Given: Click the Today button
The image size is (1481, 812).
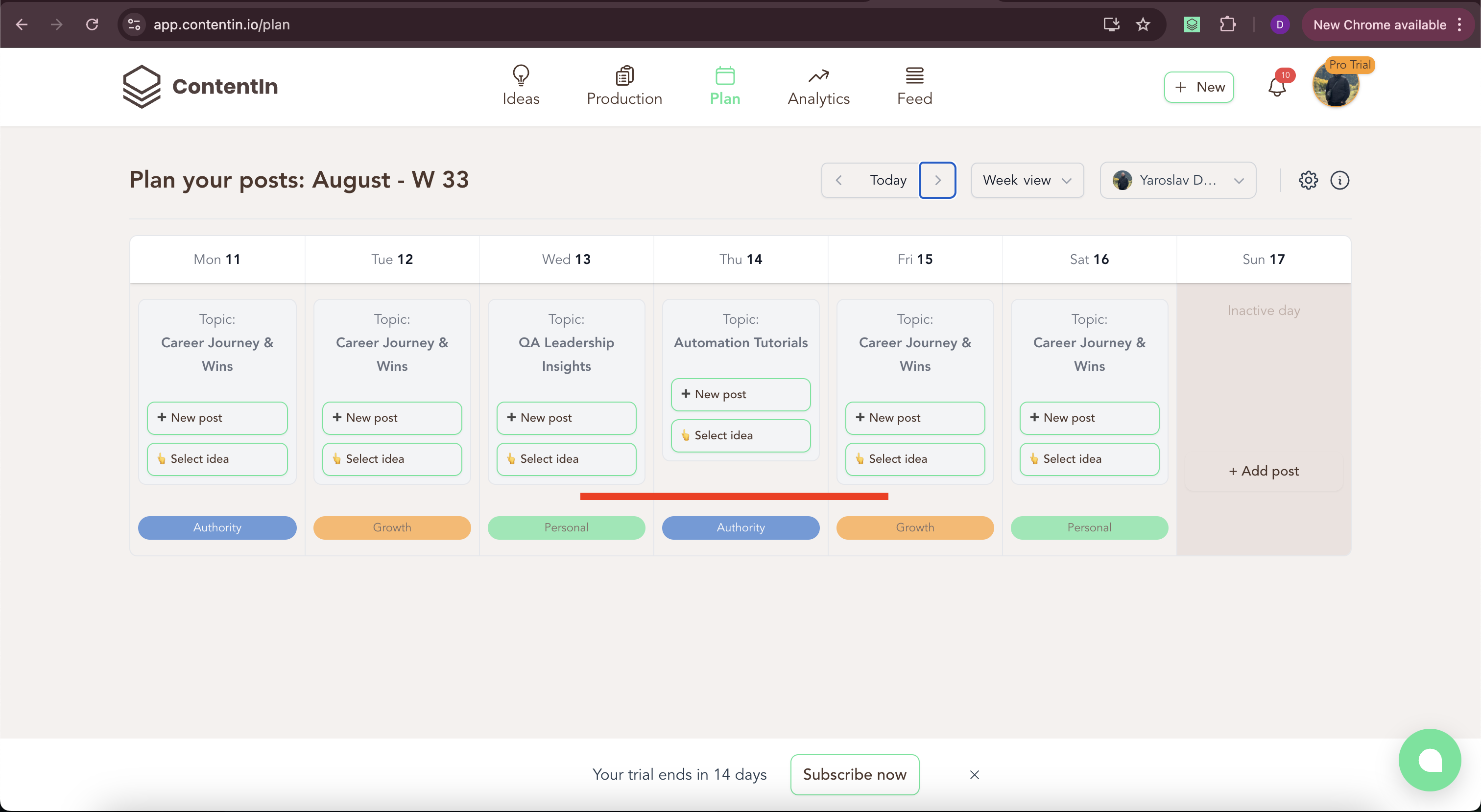Looking at the screenshot, I should 888,180.
